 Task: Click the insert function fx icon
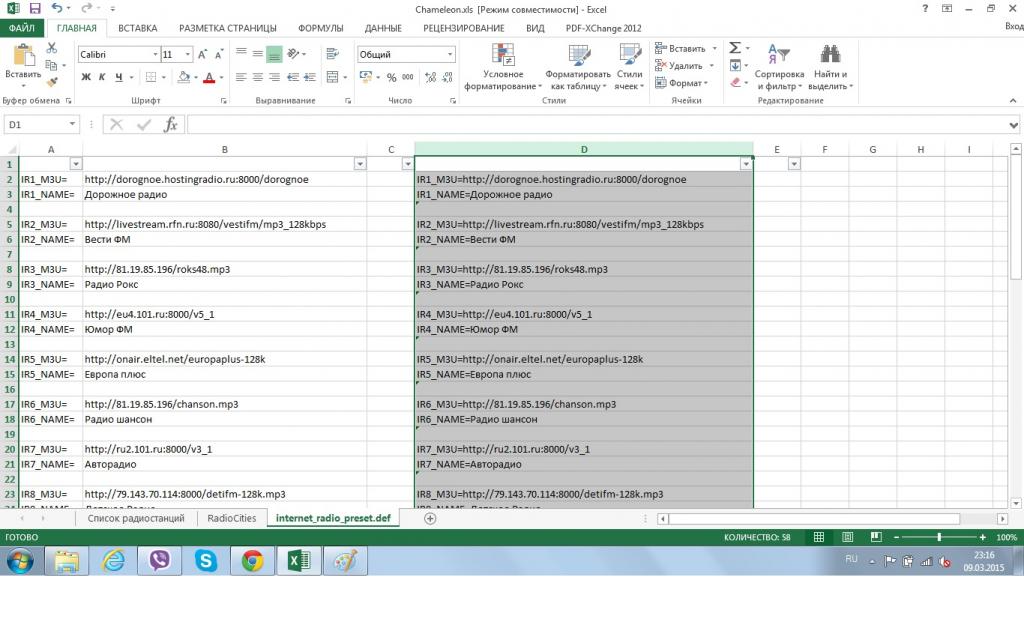171,125
